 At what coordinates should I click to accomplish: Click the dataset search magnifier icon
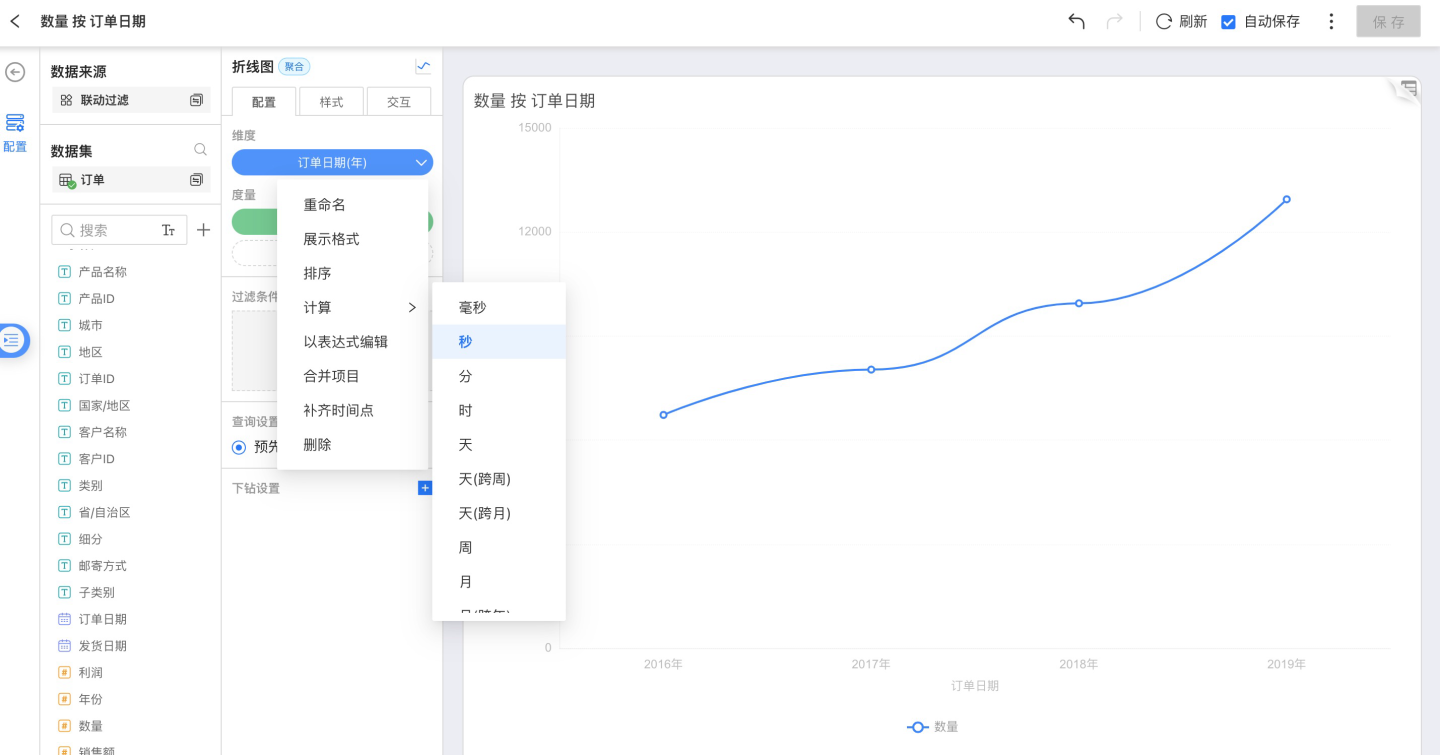(x=200, y=150)
